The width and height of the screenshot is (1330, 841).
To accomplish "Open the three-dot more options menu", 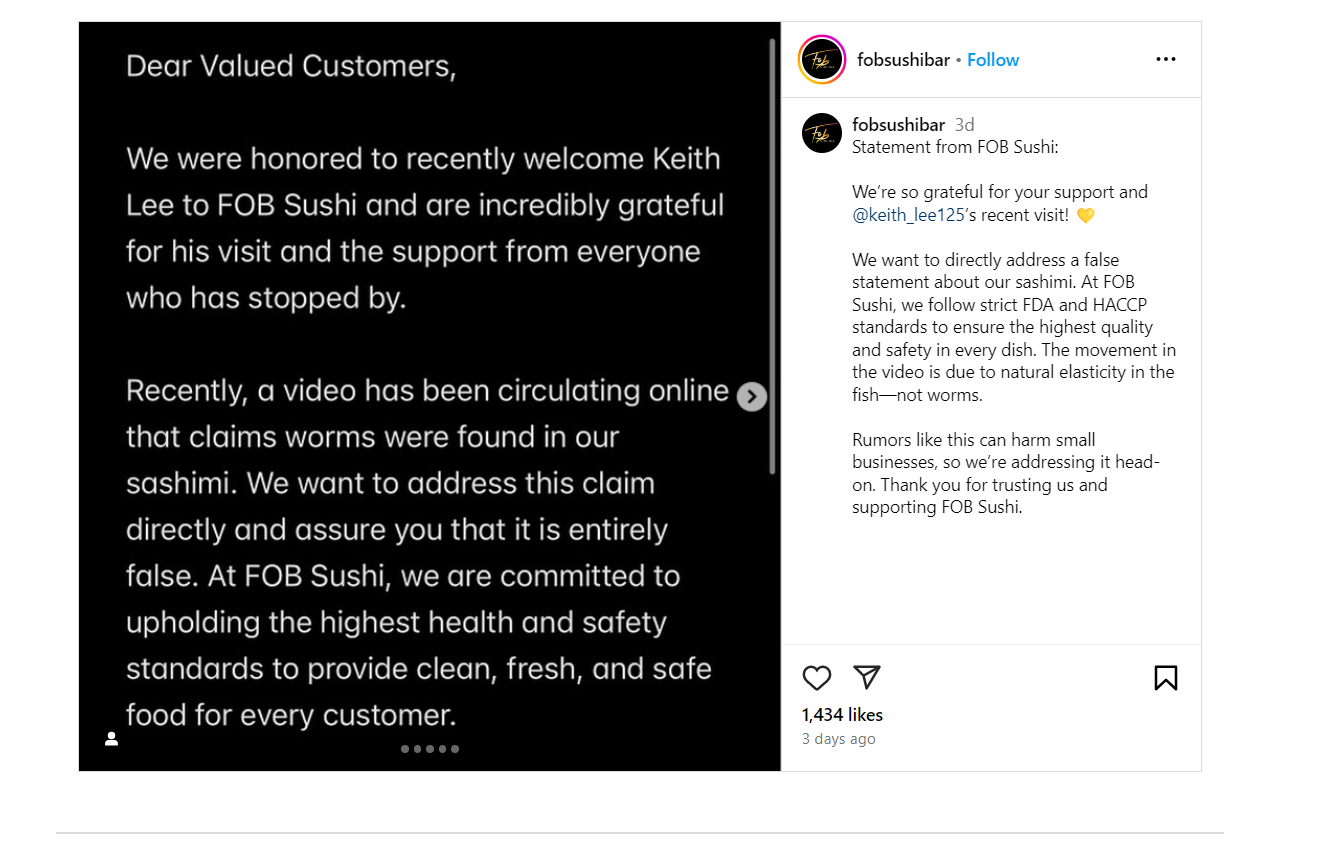I will pos(1165,60).
